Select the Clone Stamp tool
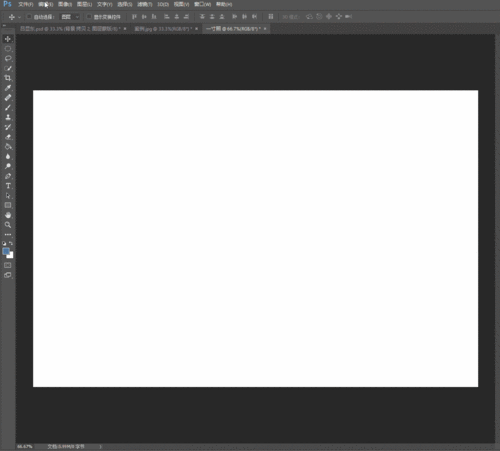Image resolution: width=500 pixels, height=451 pixels. [8, 117]
